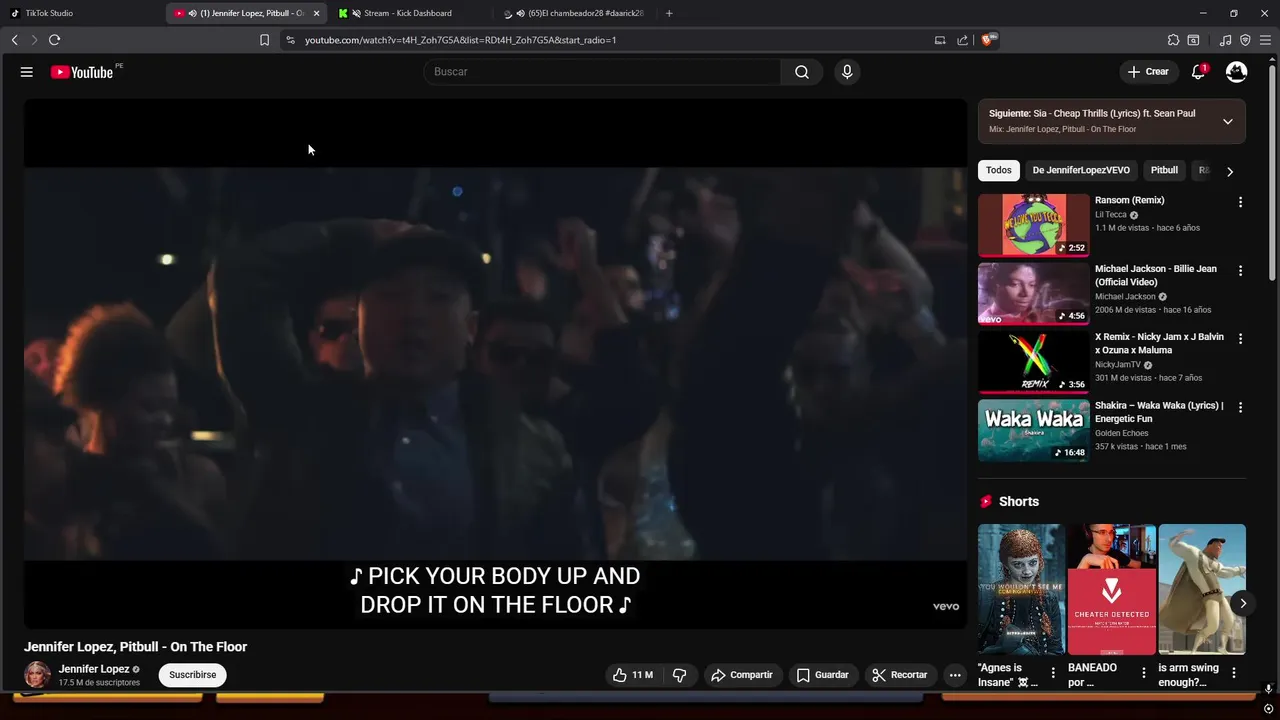Open the Cheater Detected short thumbnail

pyautogui.click(x=1111, y=589)
